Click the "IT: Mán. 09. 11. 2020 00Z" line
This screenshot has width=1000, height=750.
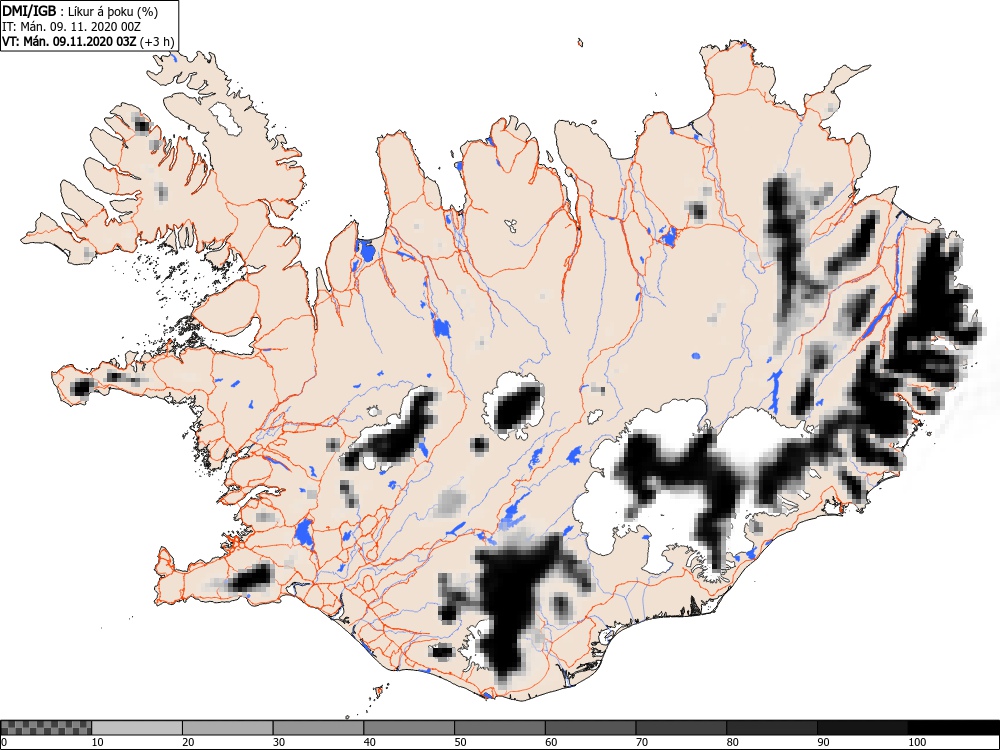71,27
